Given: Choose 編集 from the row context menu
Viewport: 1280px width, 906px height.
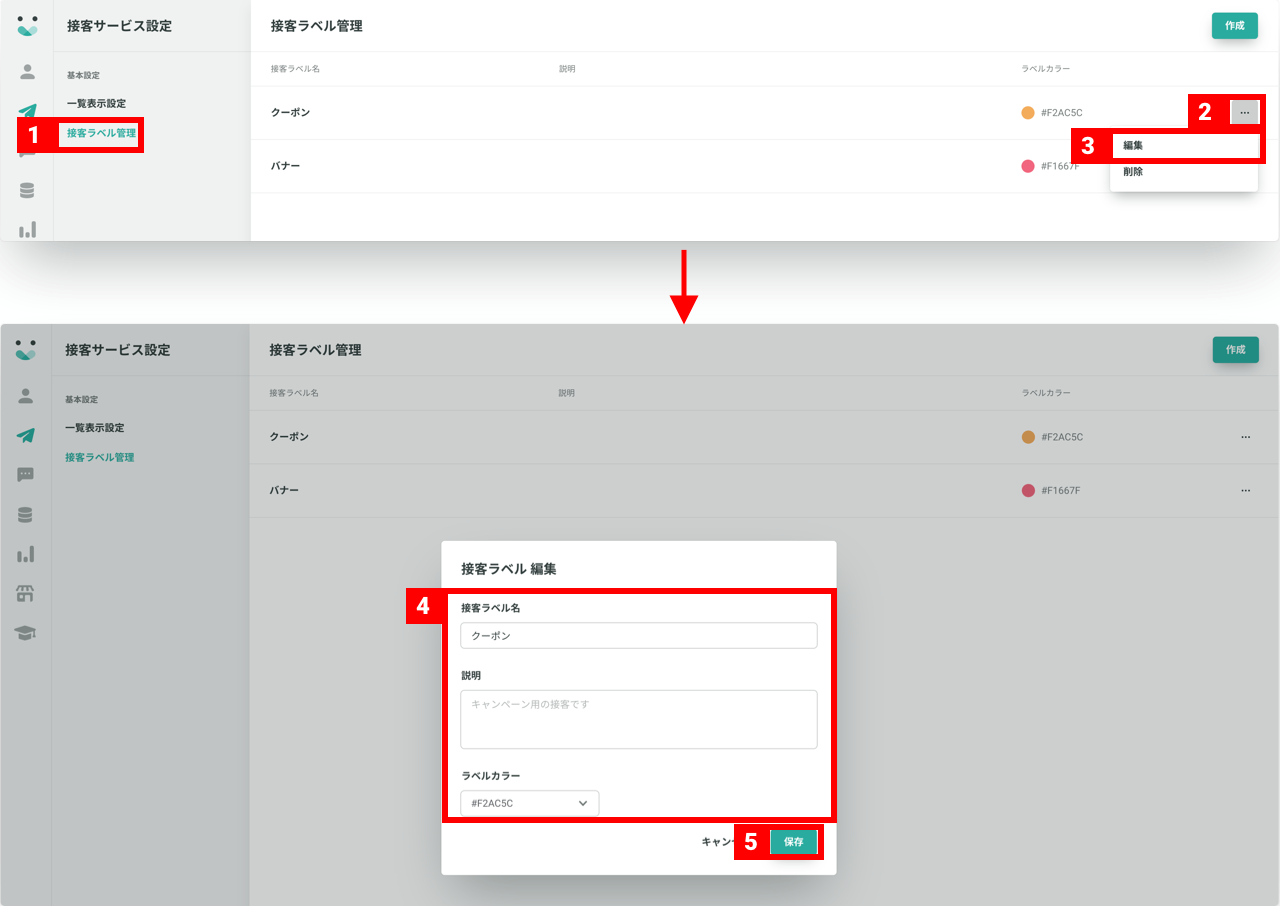Looking at the screenshot, I should 1184,146.
